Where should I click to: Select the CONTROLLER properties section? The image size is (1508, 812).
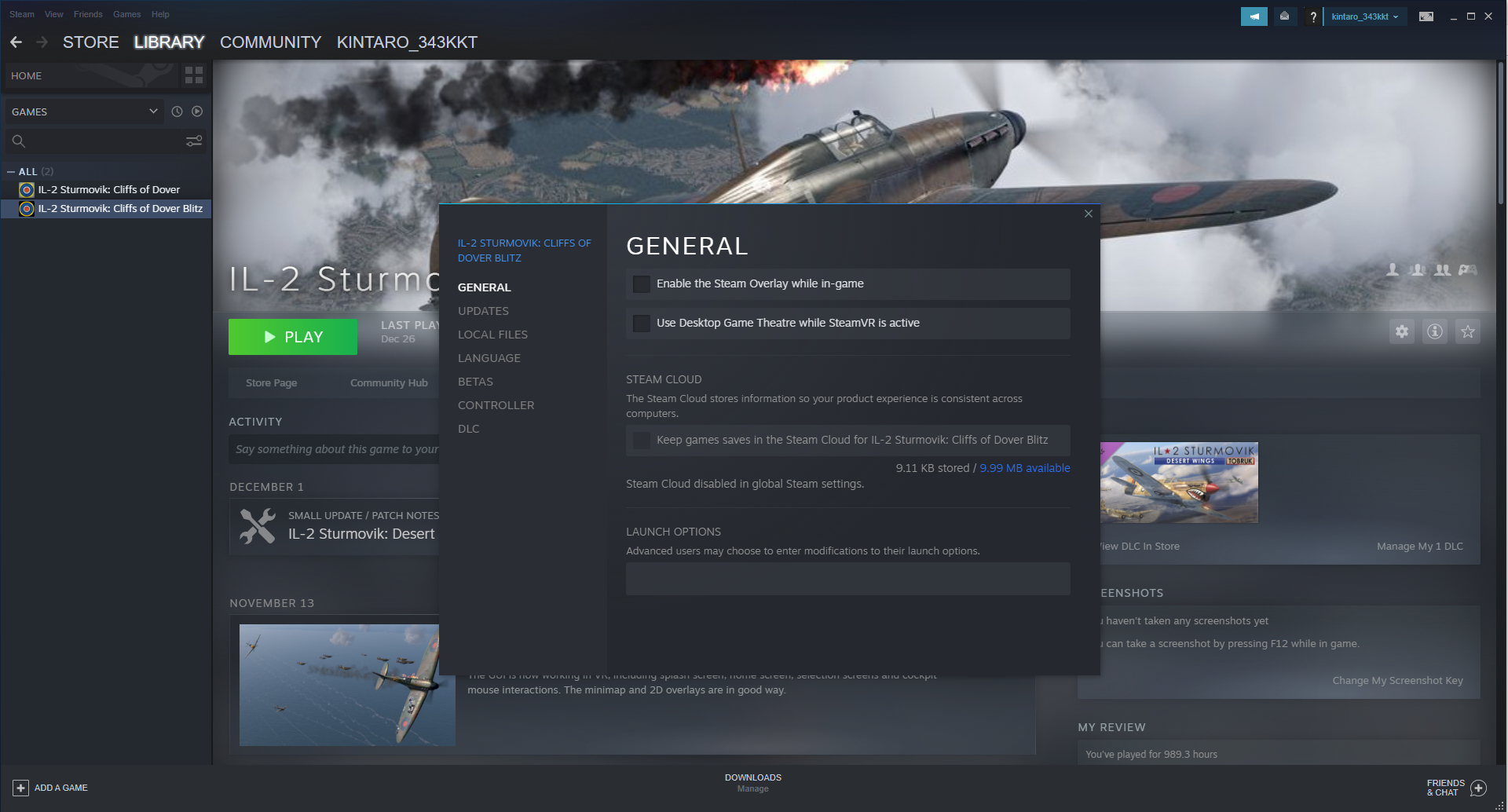coord(496,405)
